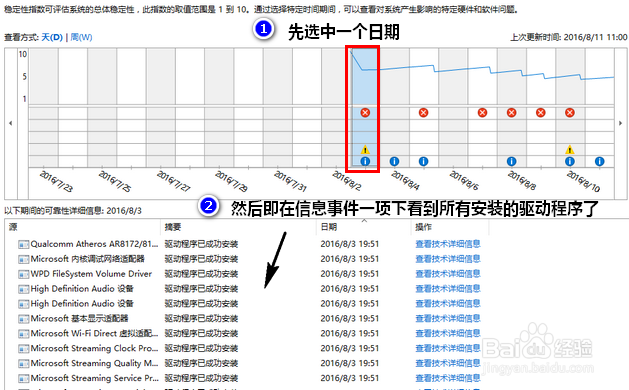This screenshot has width=629, height=390.
Task: Select the 2016/7/23 column in the chart
Action: tap(44, 108)
